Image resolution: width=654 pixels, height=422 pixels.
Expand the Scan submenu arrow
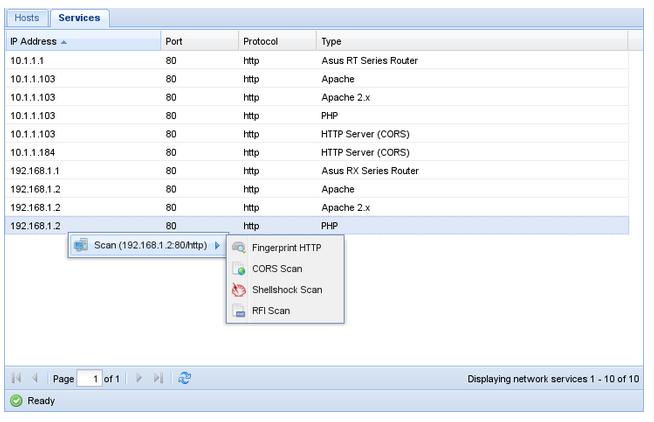coord(217,245)
